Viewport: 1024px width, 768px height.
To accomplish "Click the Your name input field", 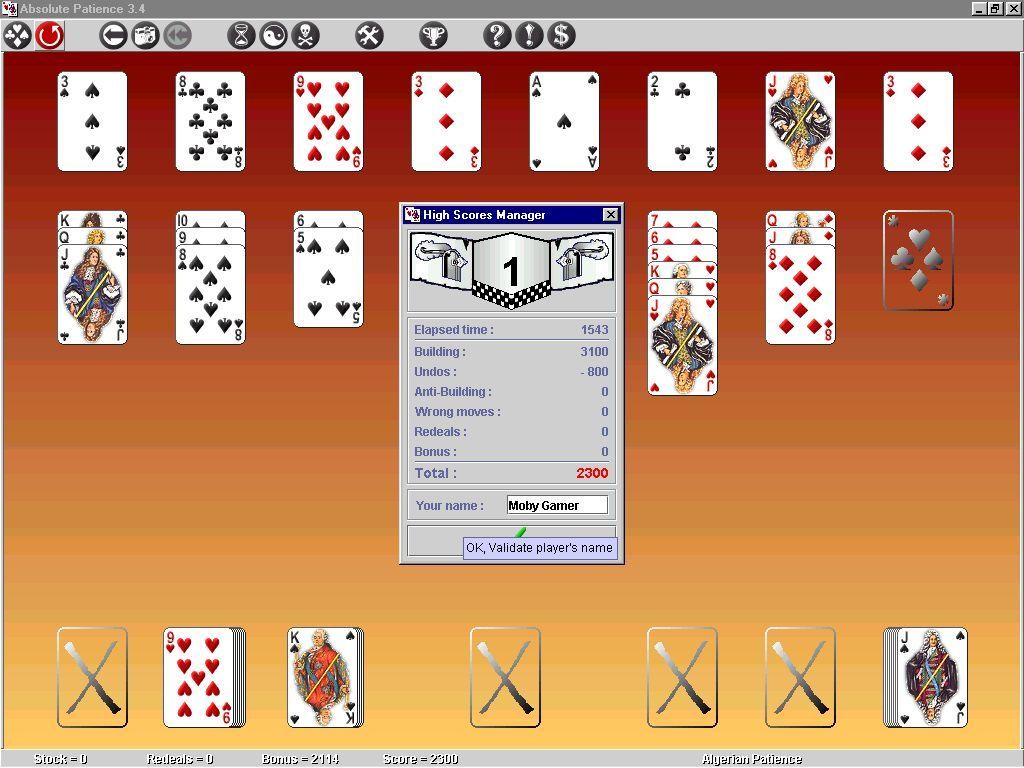I will click(x=556, y=505).
